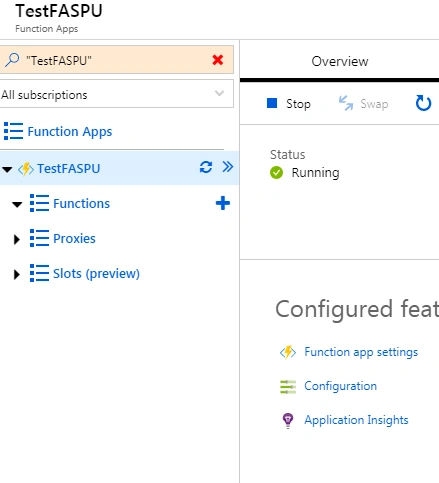Expand the Proxies tree node
Viewport: 439px width, 483px height.
tap(16, 239)
